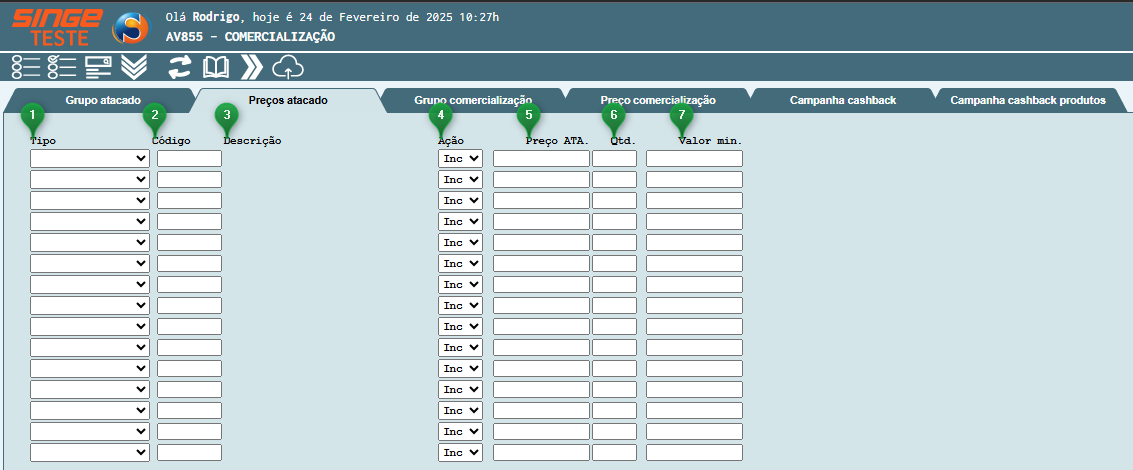Open the second row Tipo dropdown
The image size is (1133, 470).
click(x=90, y=179)
